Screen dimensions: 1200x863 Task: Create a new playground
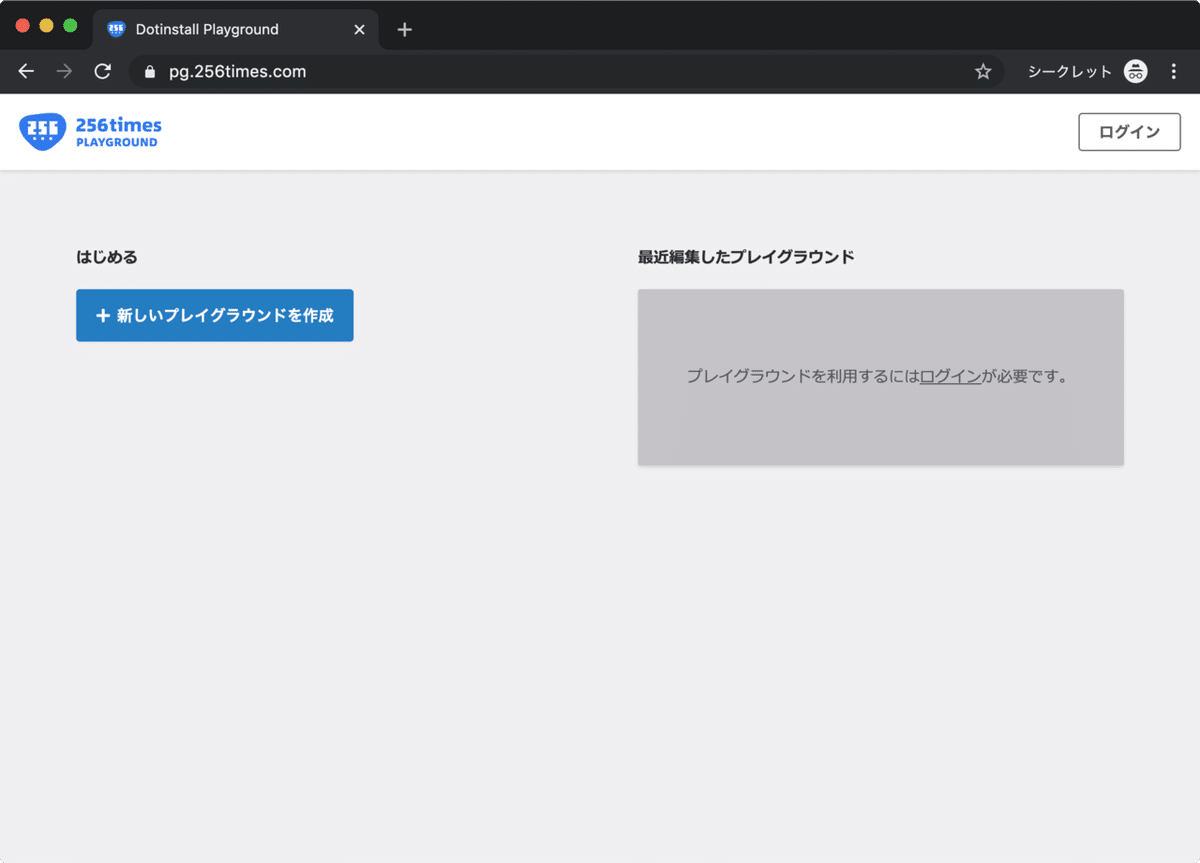click(214, 315)
